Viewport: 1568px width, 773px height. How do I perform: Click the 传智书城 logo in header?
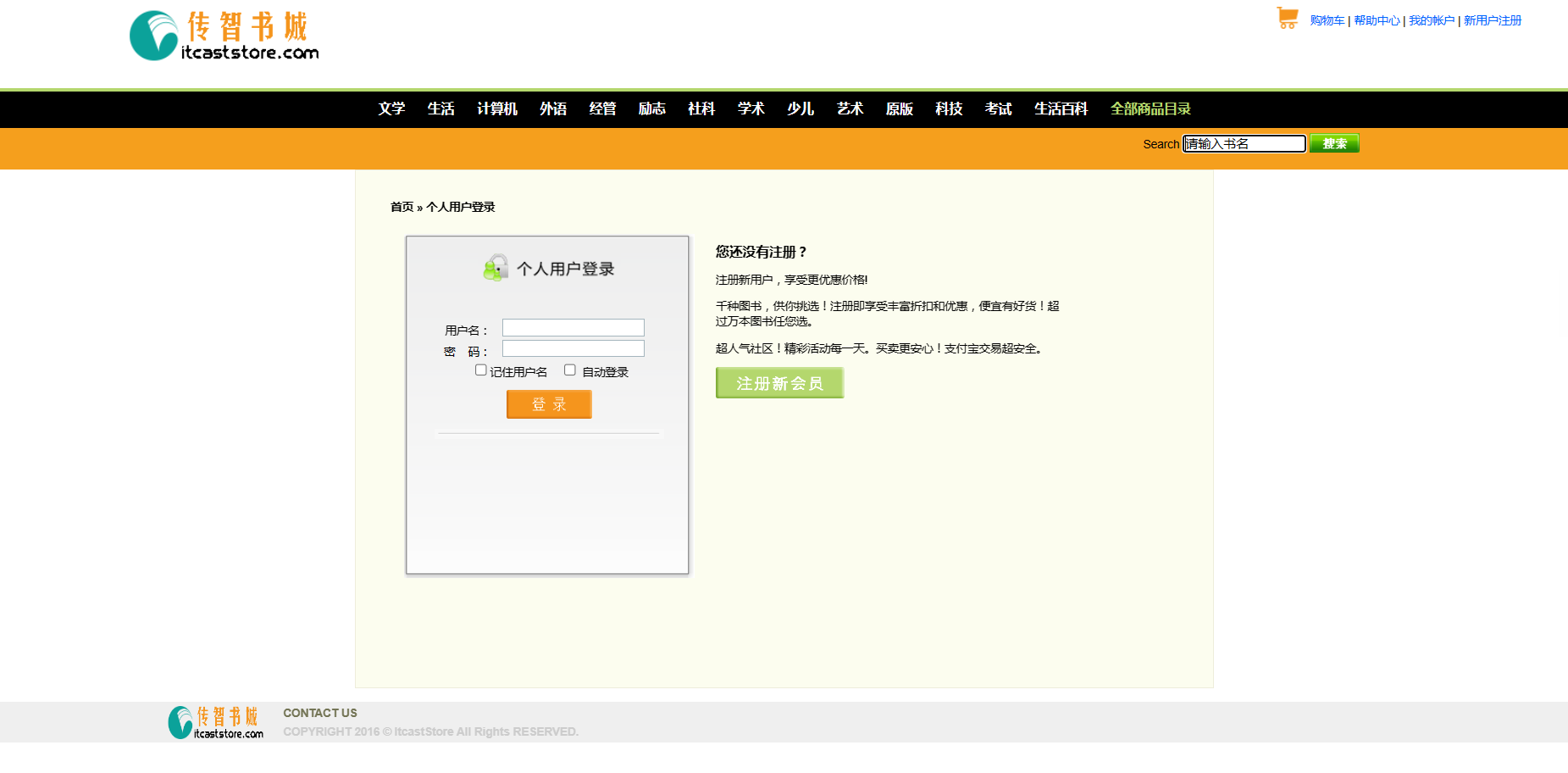tap(224, 36)
